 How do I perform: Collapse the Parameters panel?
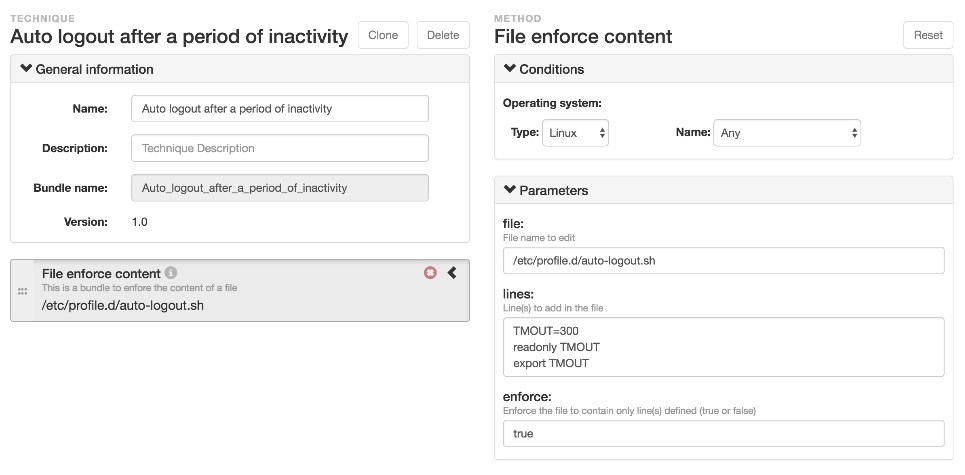click(x=510, y=190)
